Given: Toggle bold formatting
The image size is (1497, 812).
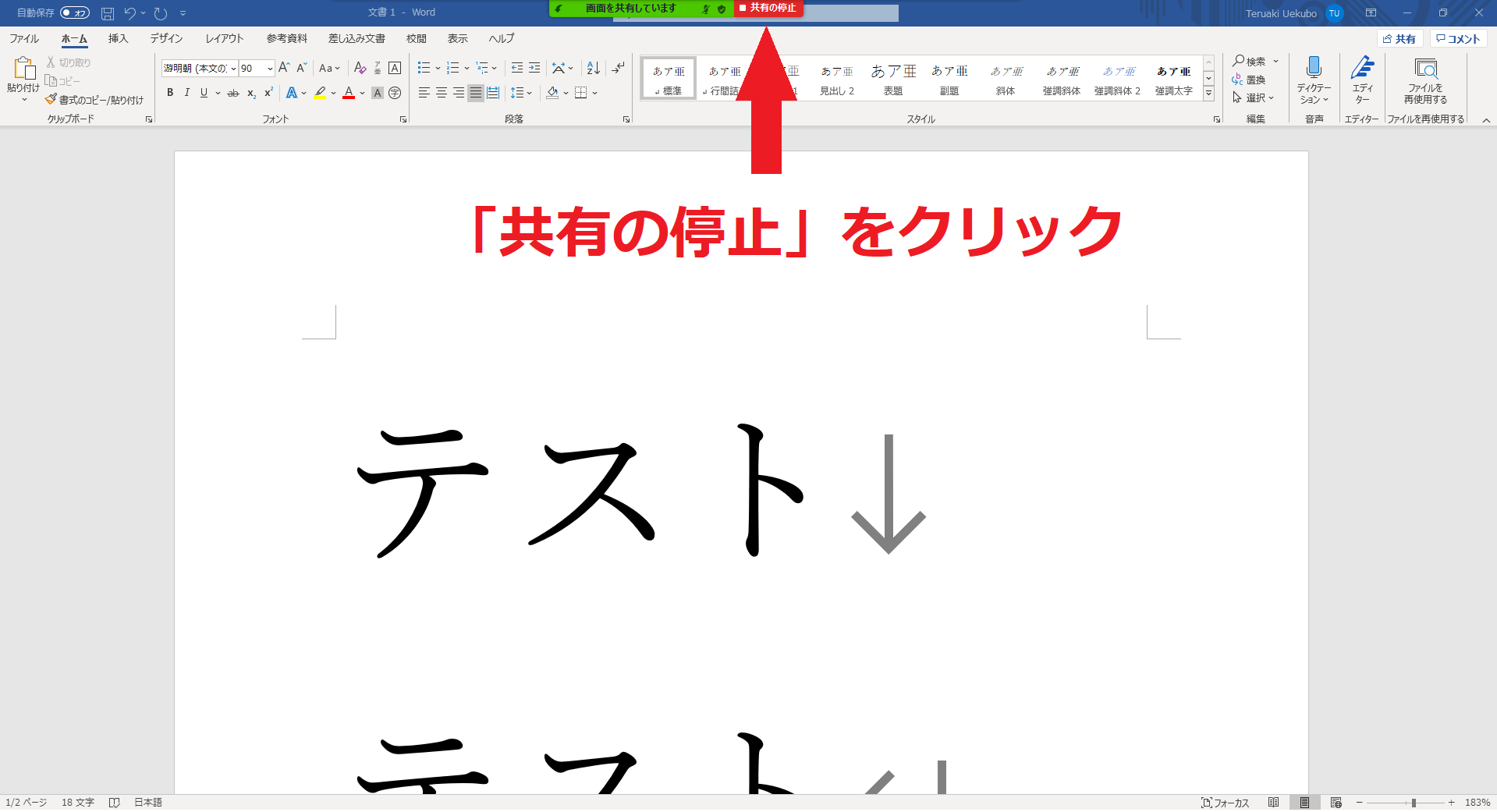Looking at the screenshot, I should point(170,93).
